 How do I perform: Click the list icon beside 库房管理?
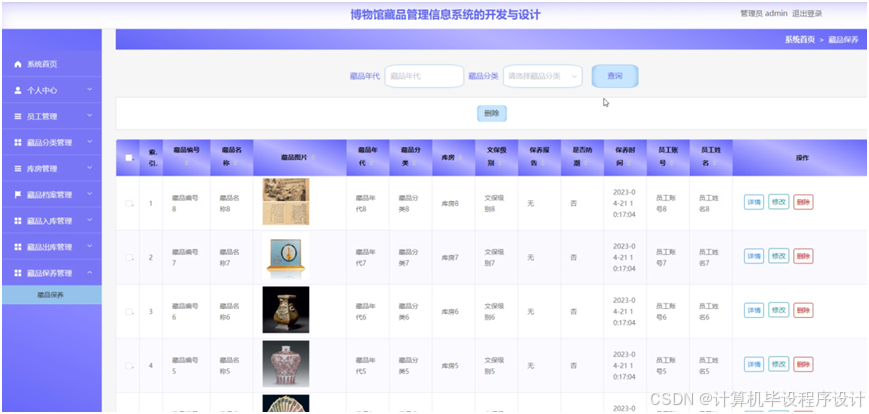(18, 168)
